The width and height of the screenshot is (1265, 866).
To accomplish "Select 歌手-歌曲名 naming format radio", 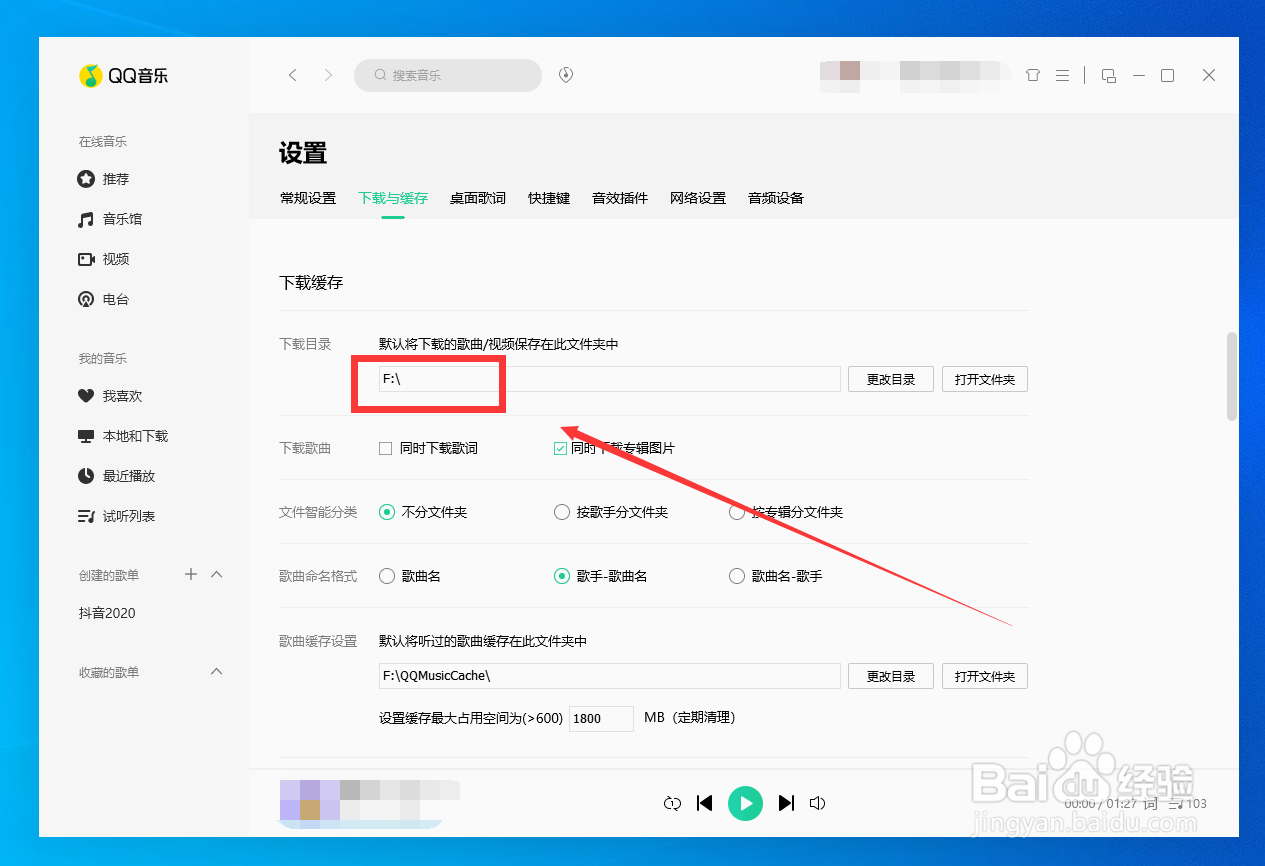I will [562, 576].
